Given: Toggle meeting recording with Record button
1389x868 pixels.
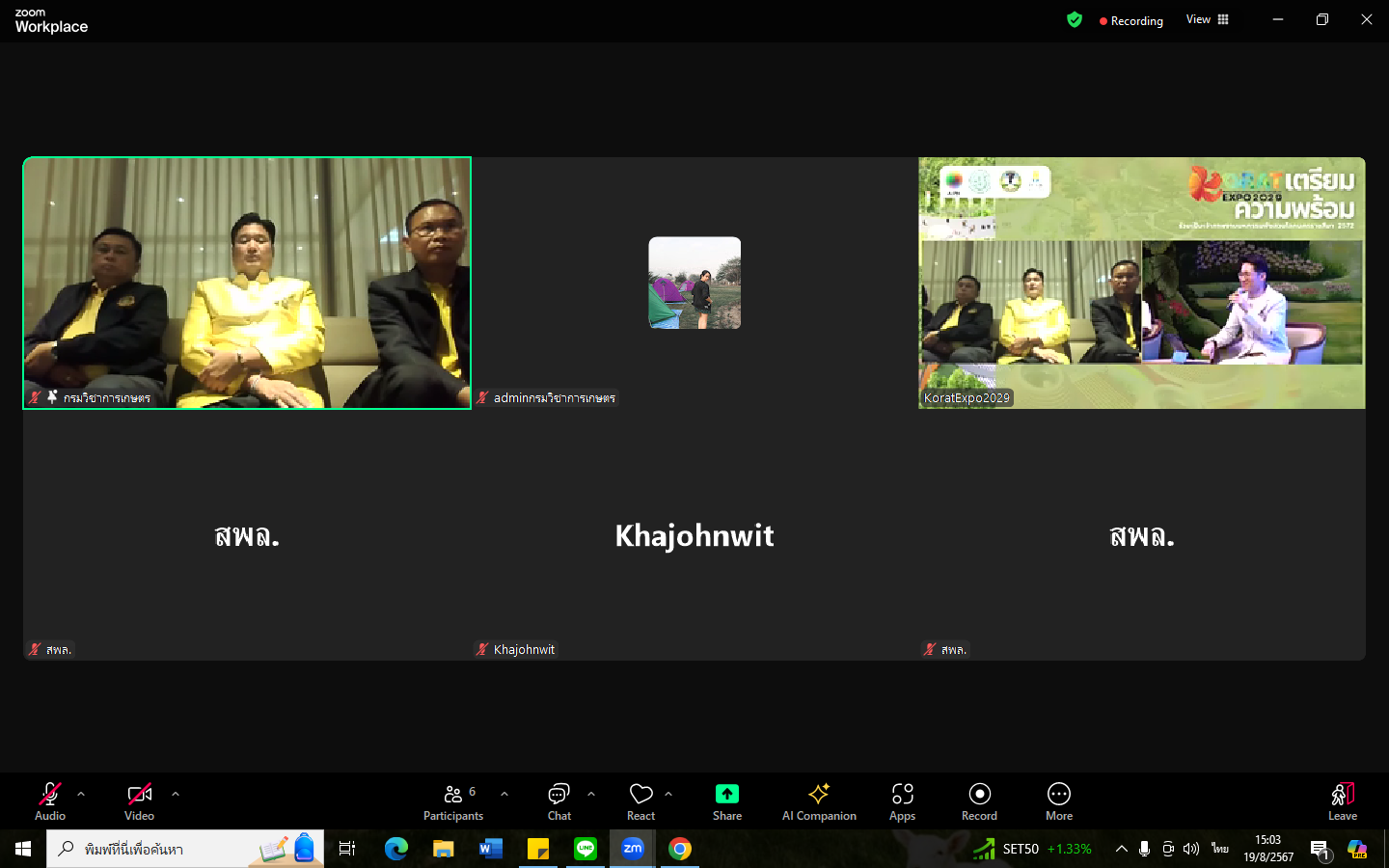Looking at the screenshot, I should (979, 801).
